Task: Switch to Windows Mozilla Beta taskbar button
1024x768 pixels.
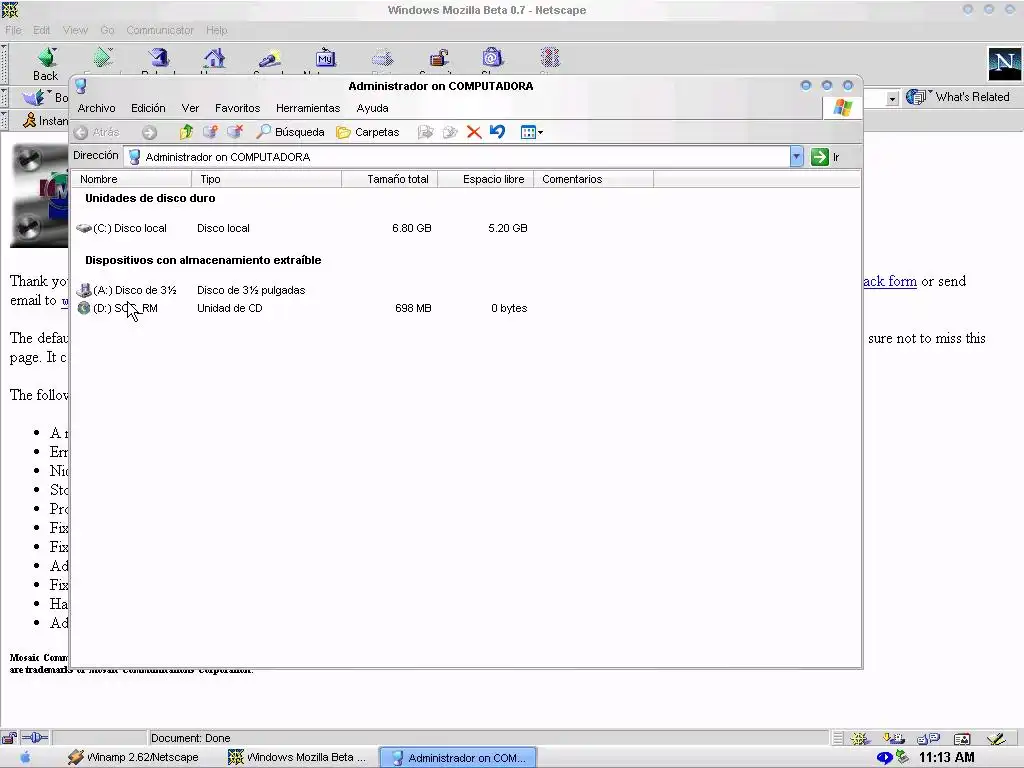Action: point(299,758)
